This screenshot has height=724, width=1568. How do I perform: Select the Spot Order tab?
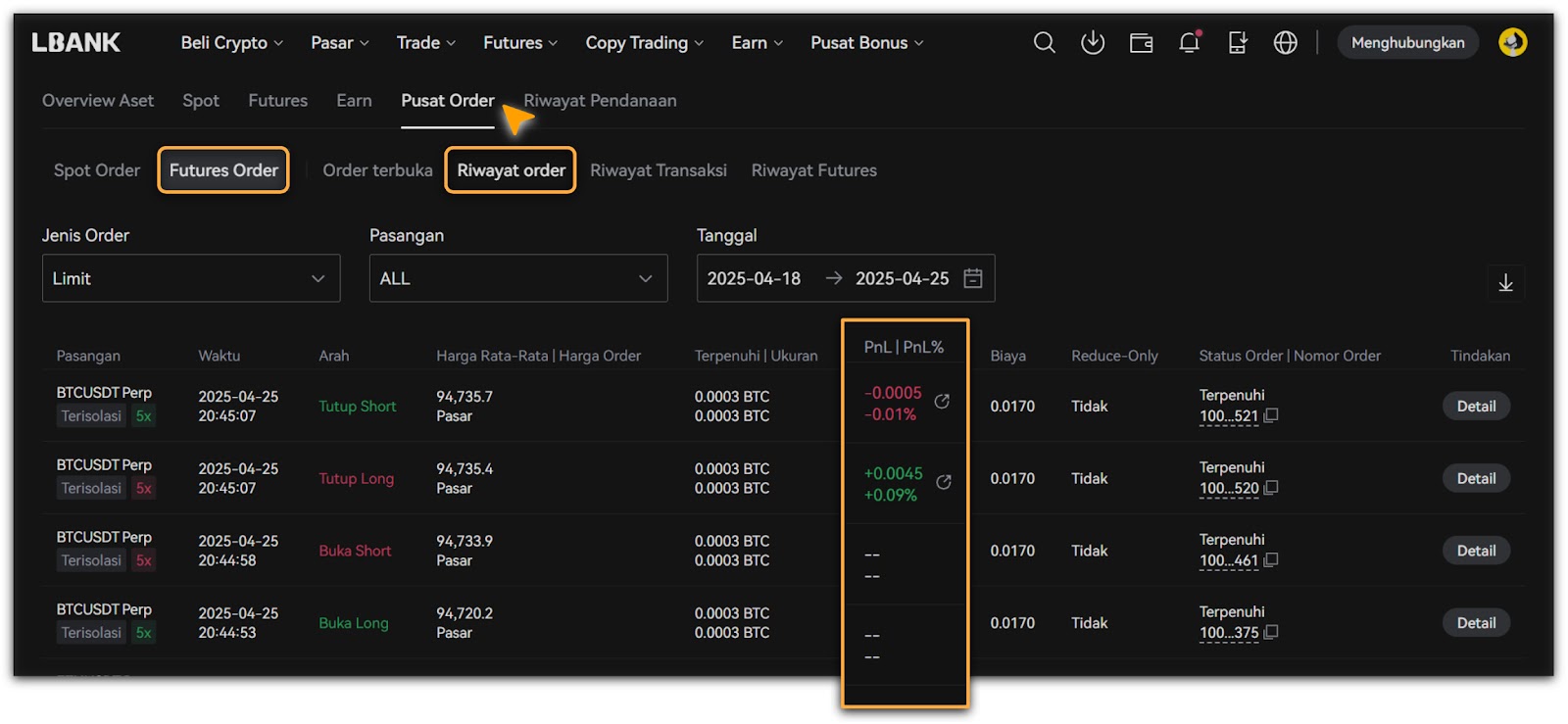[x=97, y=170]
